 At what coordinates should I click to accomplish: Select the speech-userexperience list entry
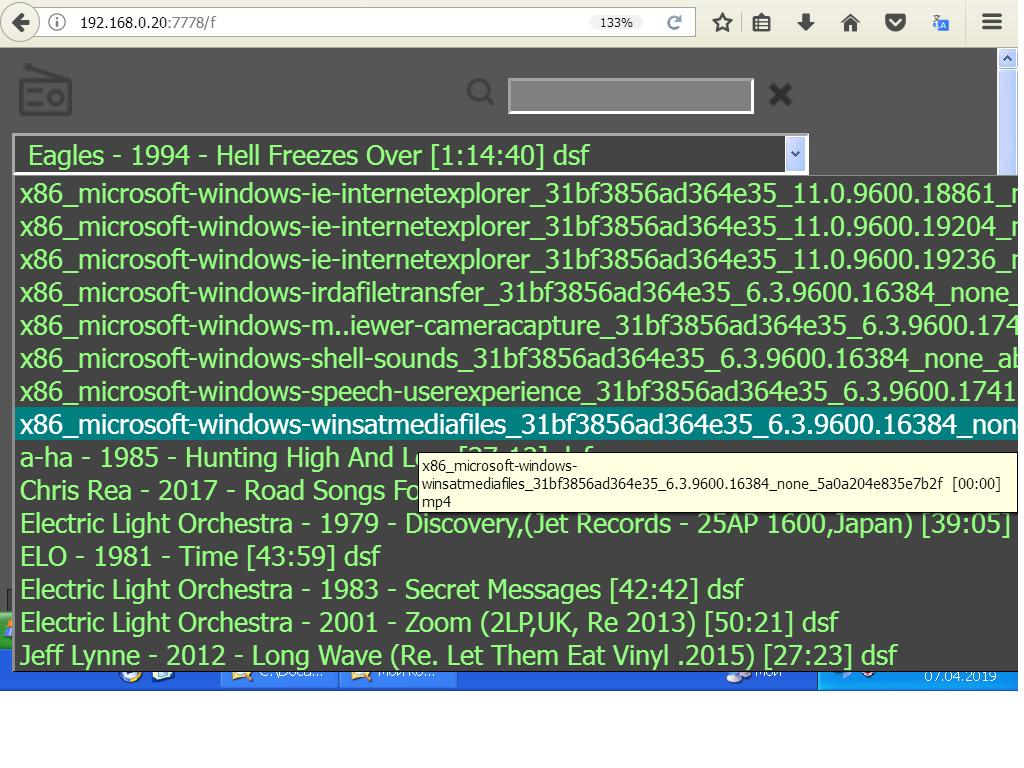516,392
